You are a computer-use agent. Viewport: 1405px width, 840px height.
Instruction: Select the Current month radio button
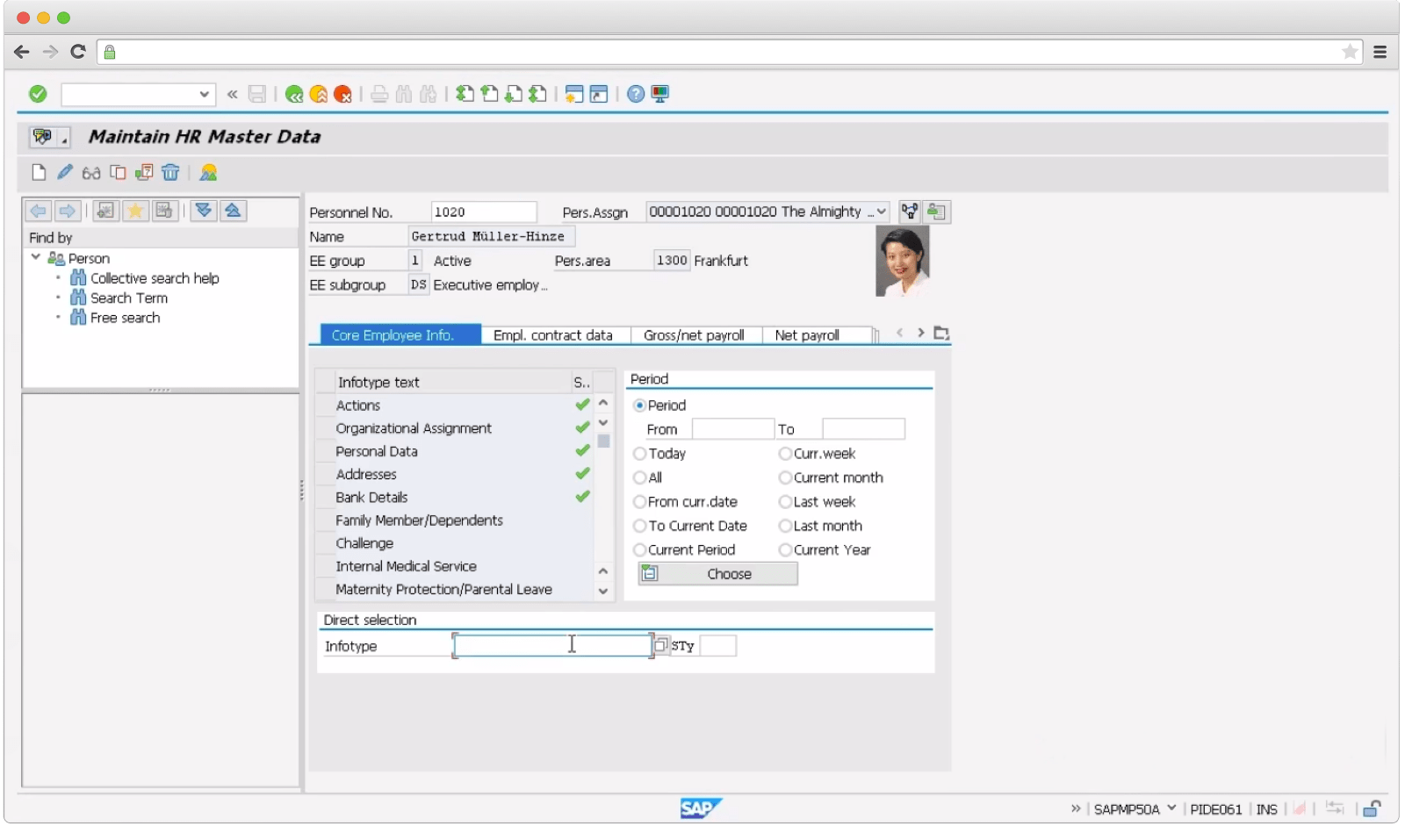785,477
